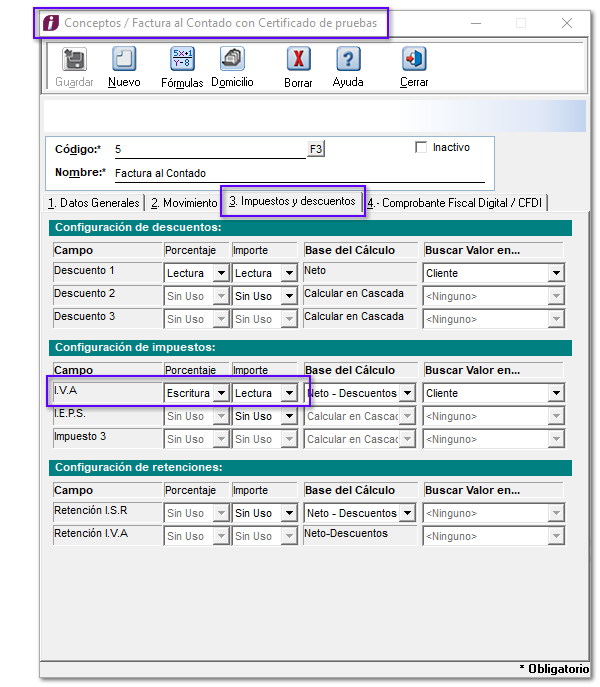Switch to Comprobante Fiscal Digital / CFDI tab
Viewport: 600px width, 687px height.
coord(454,203)
